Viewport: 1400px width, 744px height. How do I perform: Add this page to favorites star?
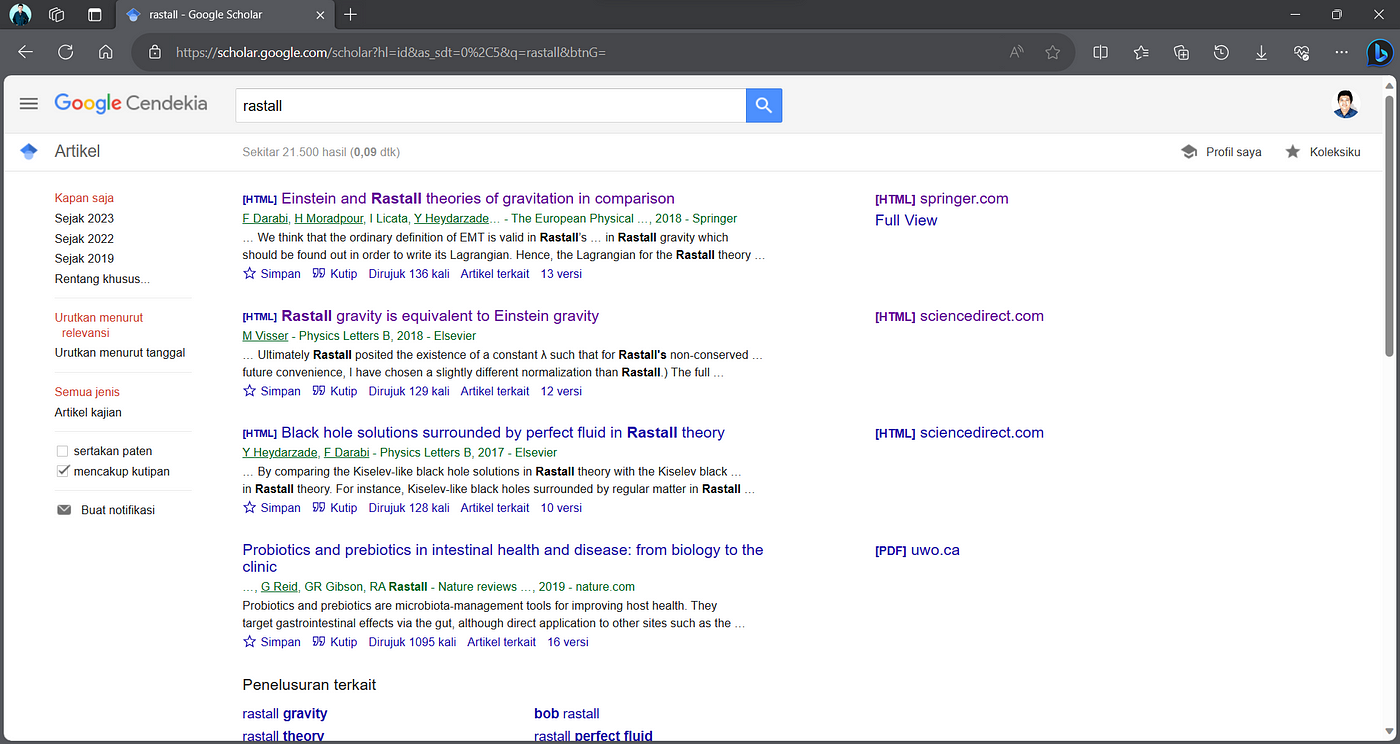[1052, 52]
